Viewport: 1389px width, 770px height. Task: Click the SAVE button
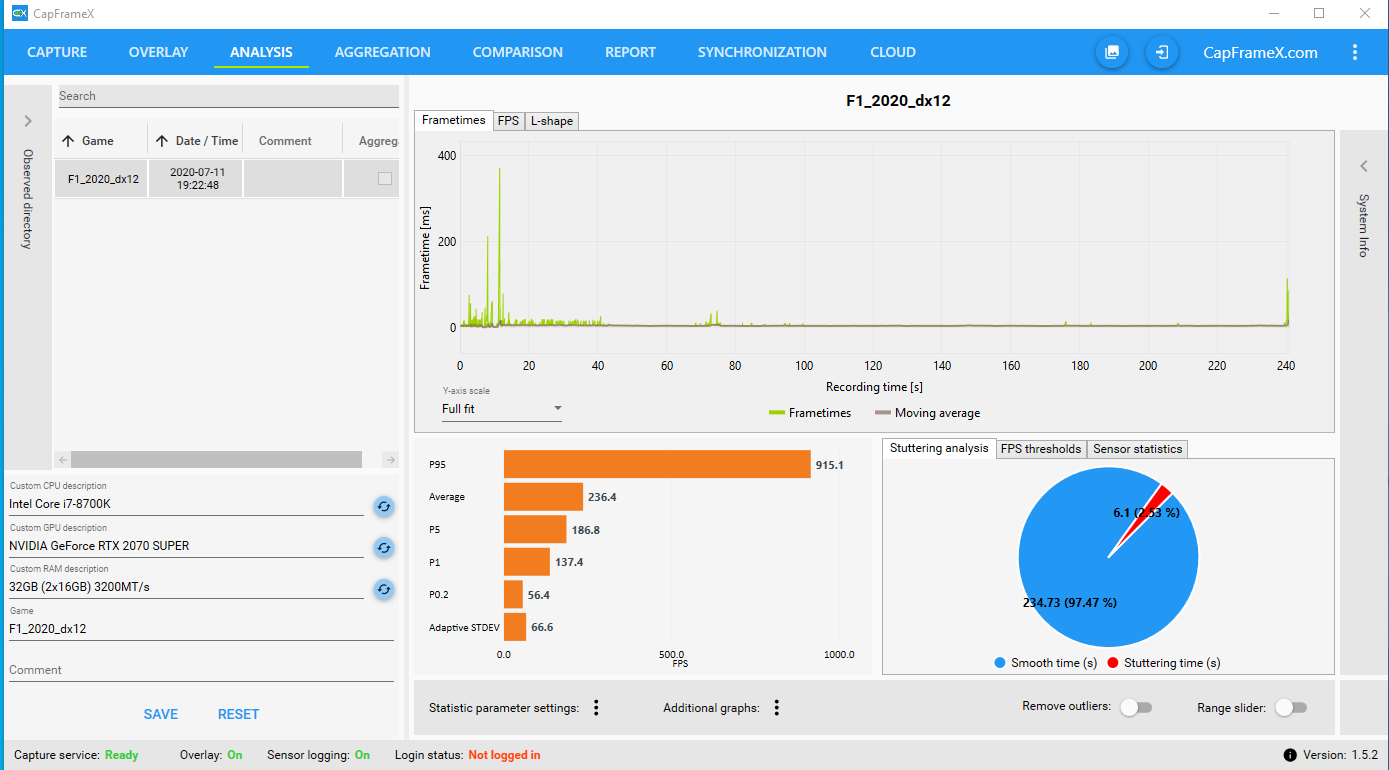coord(161,714)
